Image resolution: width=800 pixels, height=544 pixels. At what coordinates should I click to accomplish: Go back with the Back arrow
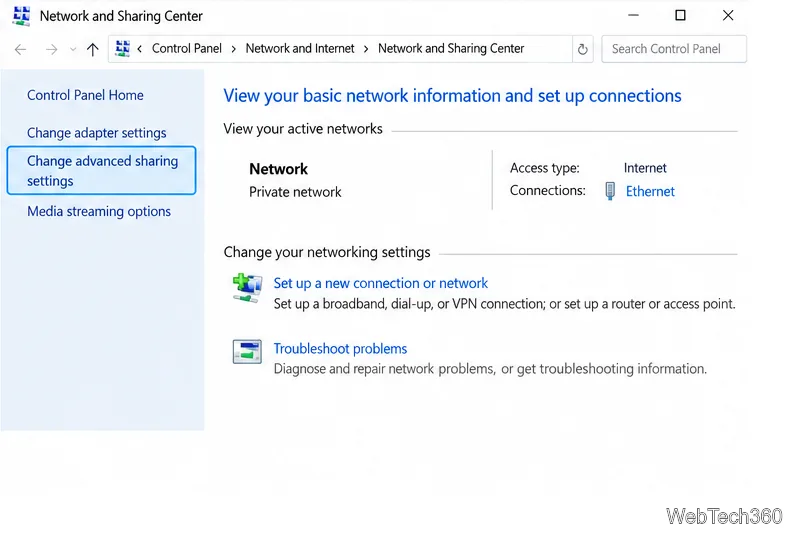click(20, 50)
